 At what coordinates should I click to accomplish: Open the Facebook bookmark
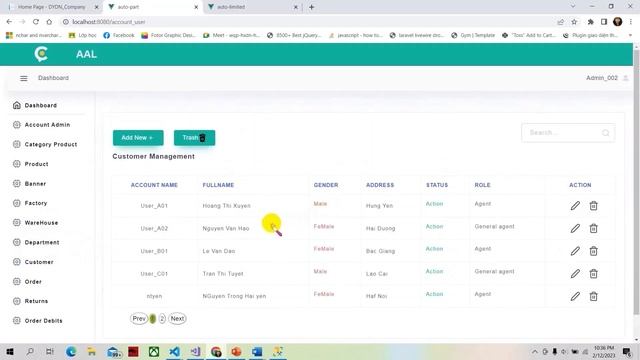[119, 36]
